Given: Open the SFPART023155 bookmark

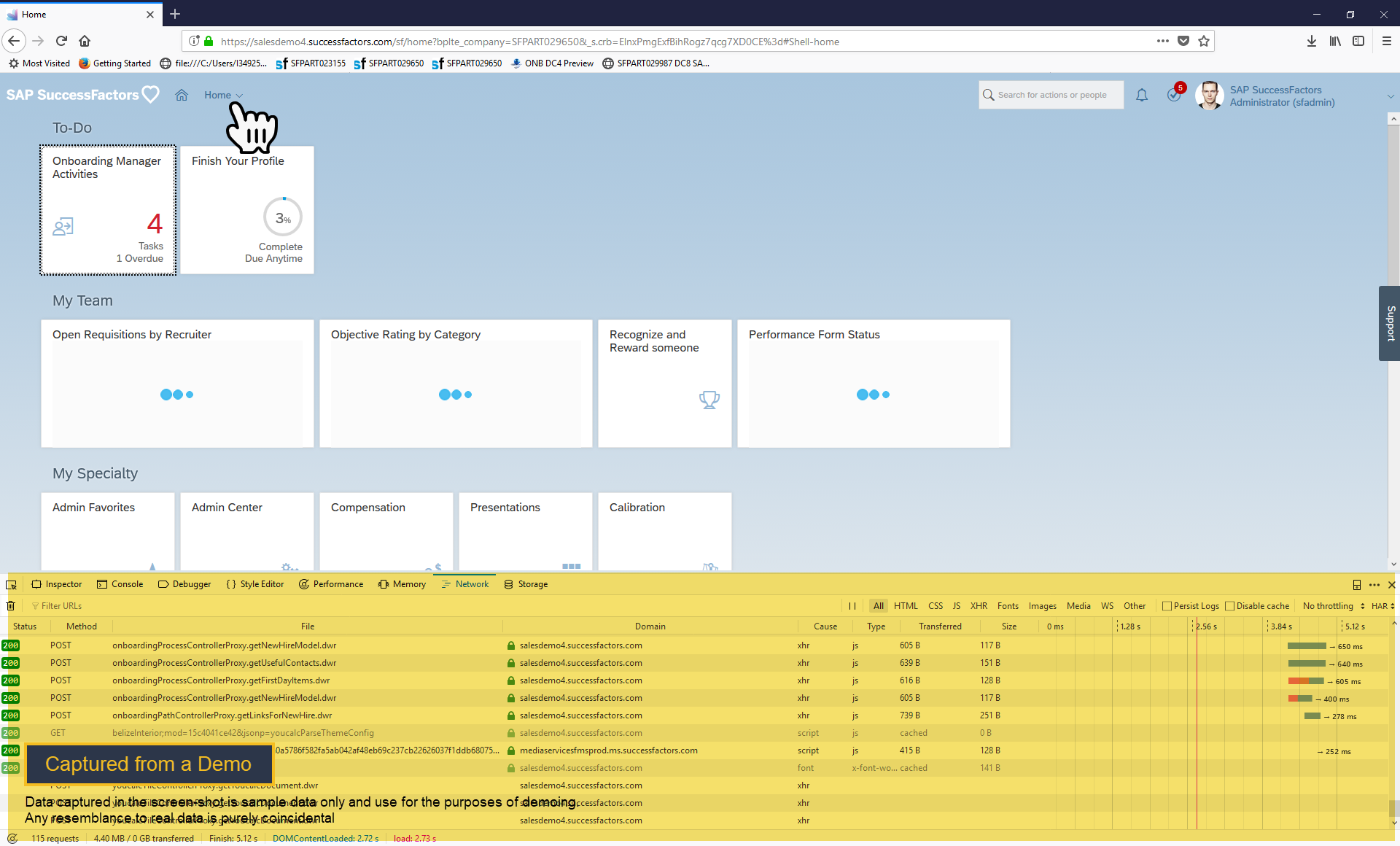Looking at the screenshot, I should (x=311, y=63).
